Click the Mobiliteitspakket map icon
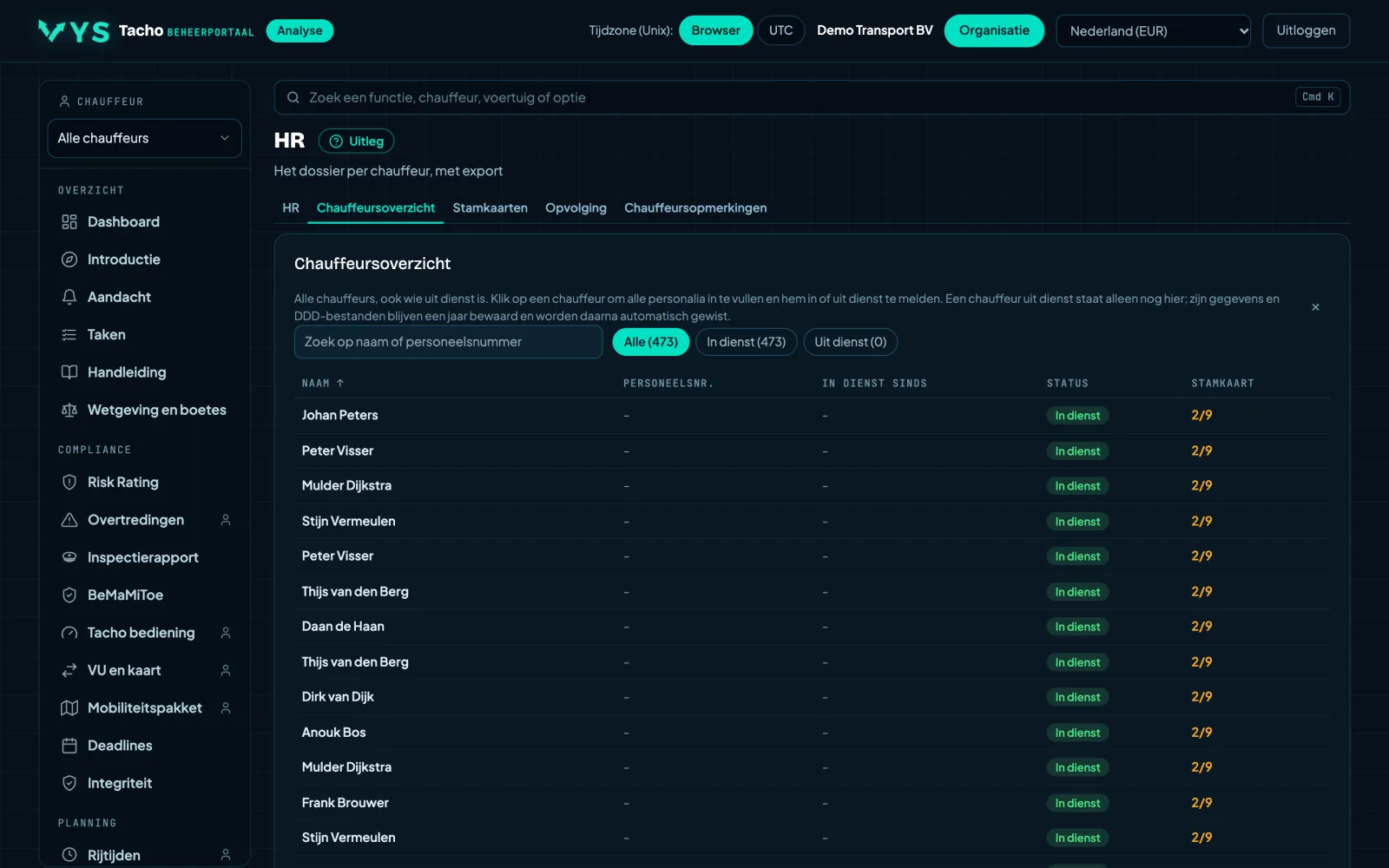This screenshot has height=868, width=1389. pyautogui.click(x=69, y=708)
